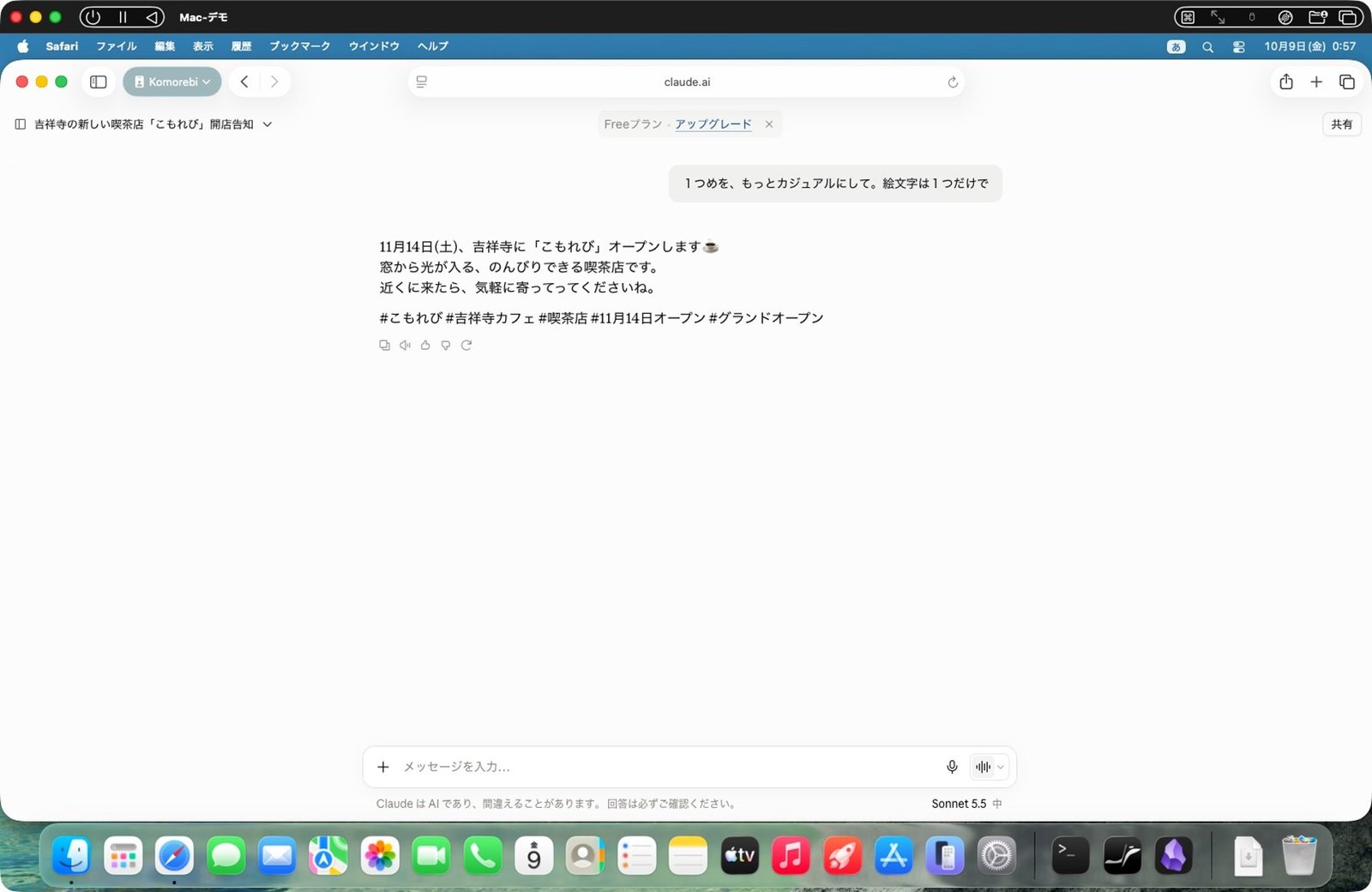Reload the claude.ai page

[953, 82]
